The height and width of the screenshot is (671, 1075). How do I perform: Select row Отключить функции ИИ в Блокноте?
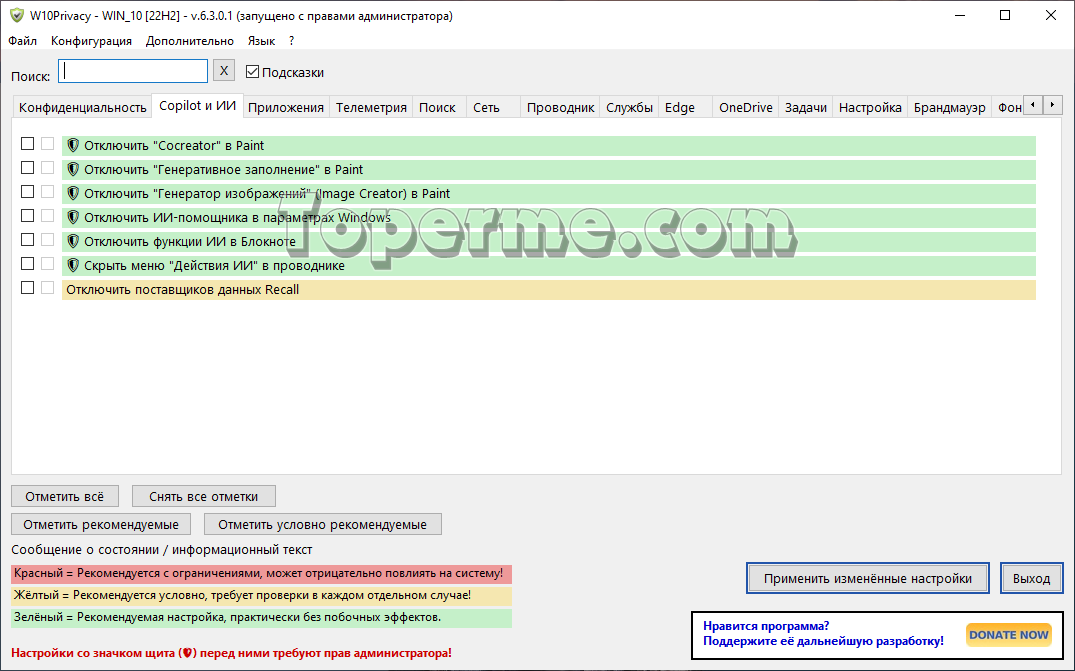548,241
